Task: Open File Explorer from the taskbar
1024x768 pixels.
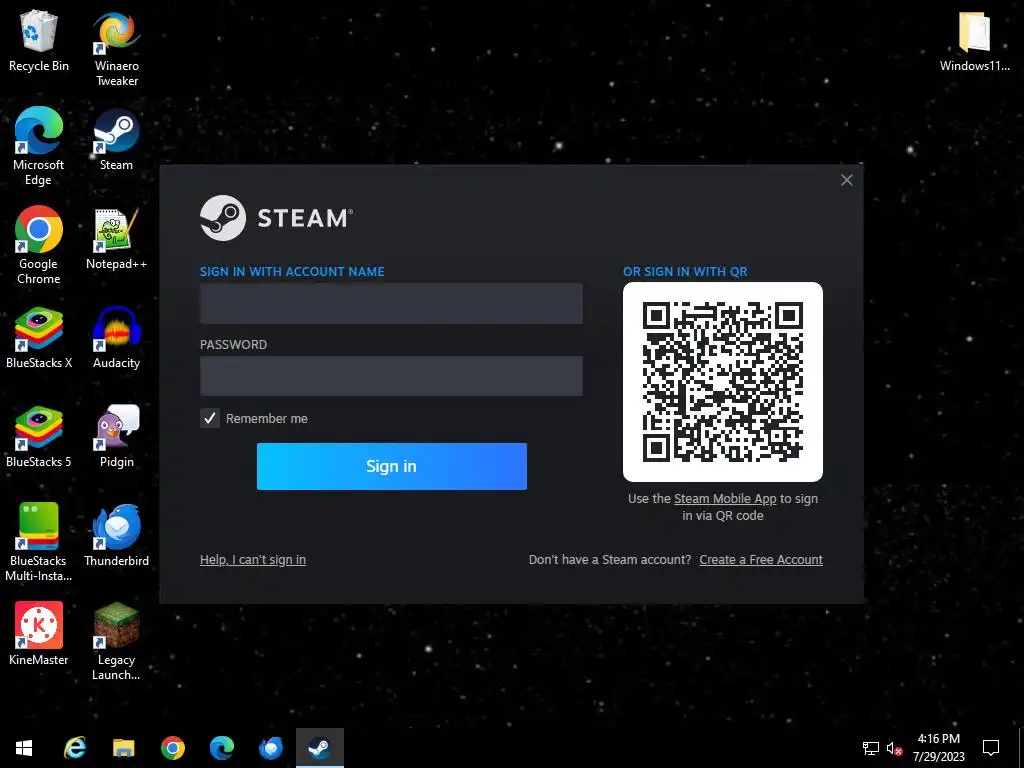Action: tap(123, 748)
